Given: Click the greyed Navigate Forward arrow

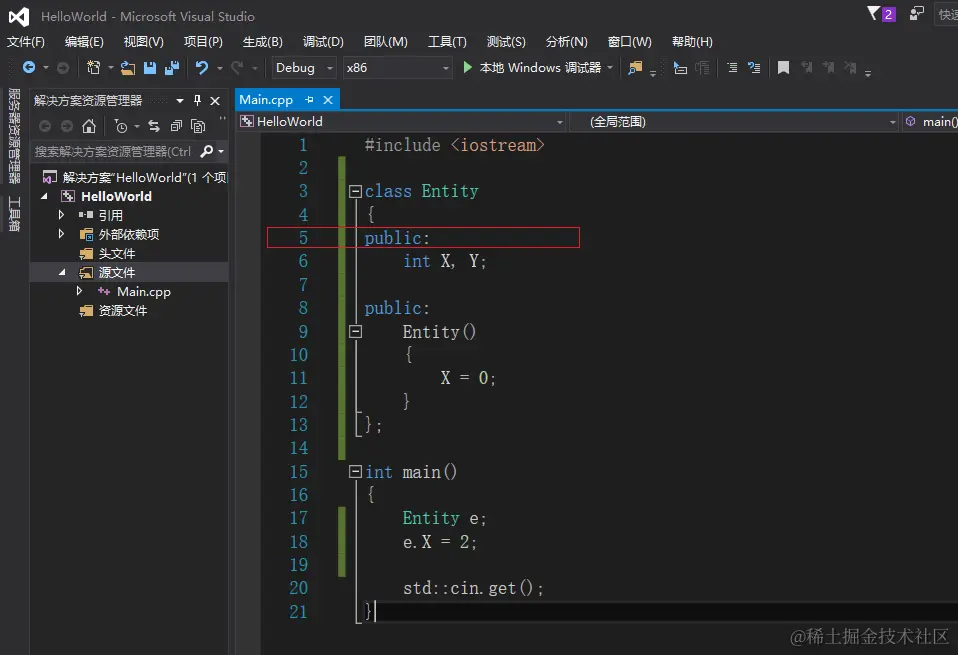Looking at the screenshot, I should coord(63,68).
